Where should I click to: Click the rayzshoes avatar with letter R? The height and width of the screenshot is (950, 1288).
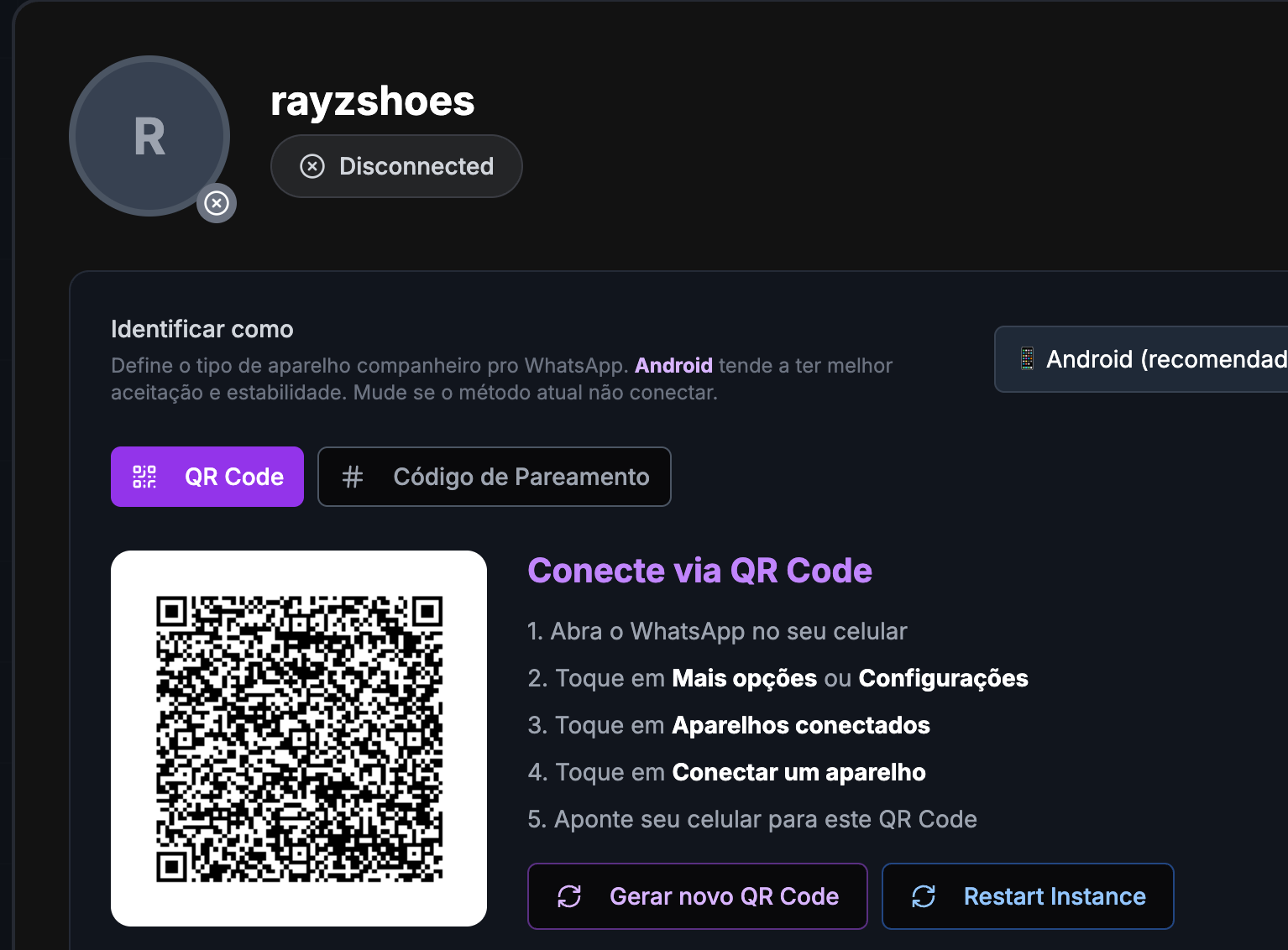coord(149,136)
